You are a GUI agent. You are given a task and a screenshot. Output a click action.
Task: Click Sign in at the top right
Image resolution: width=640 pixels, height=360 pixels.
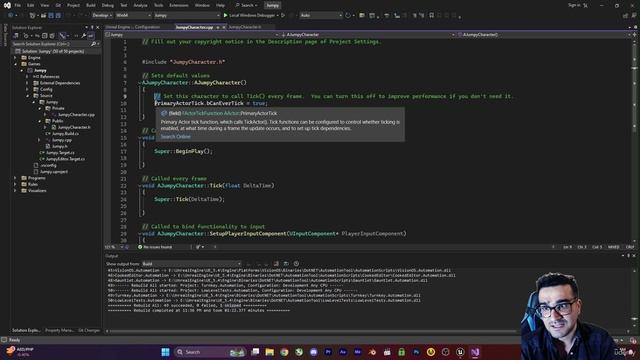574,5
